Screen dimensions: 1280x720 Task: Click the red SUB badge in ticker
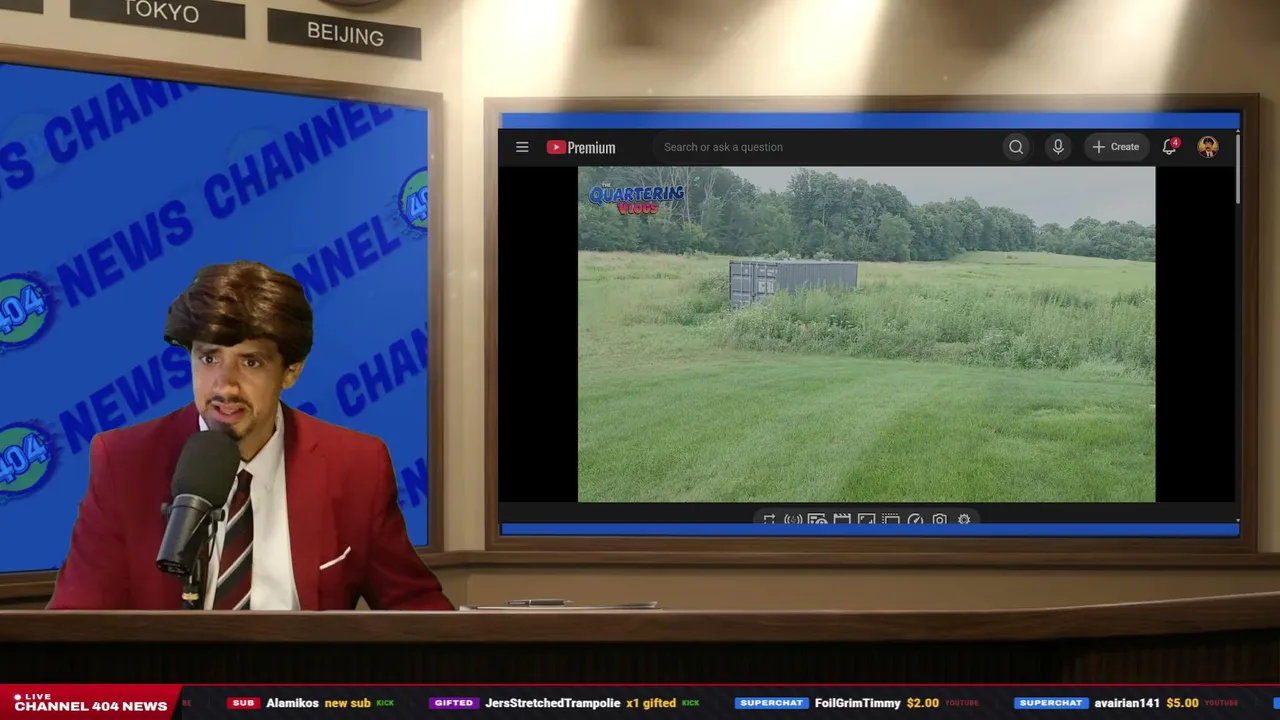(x=243, y=703)
